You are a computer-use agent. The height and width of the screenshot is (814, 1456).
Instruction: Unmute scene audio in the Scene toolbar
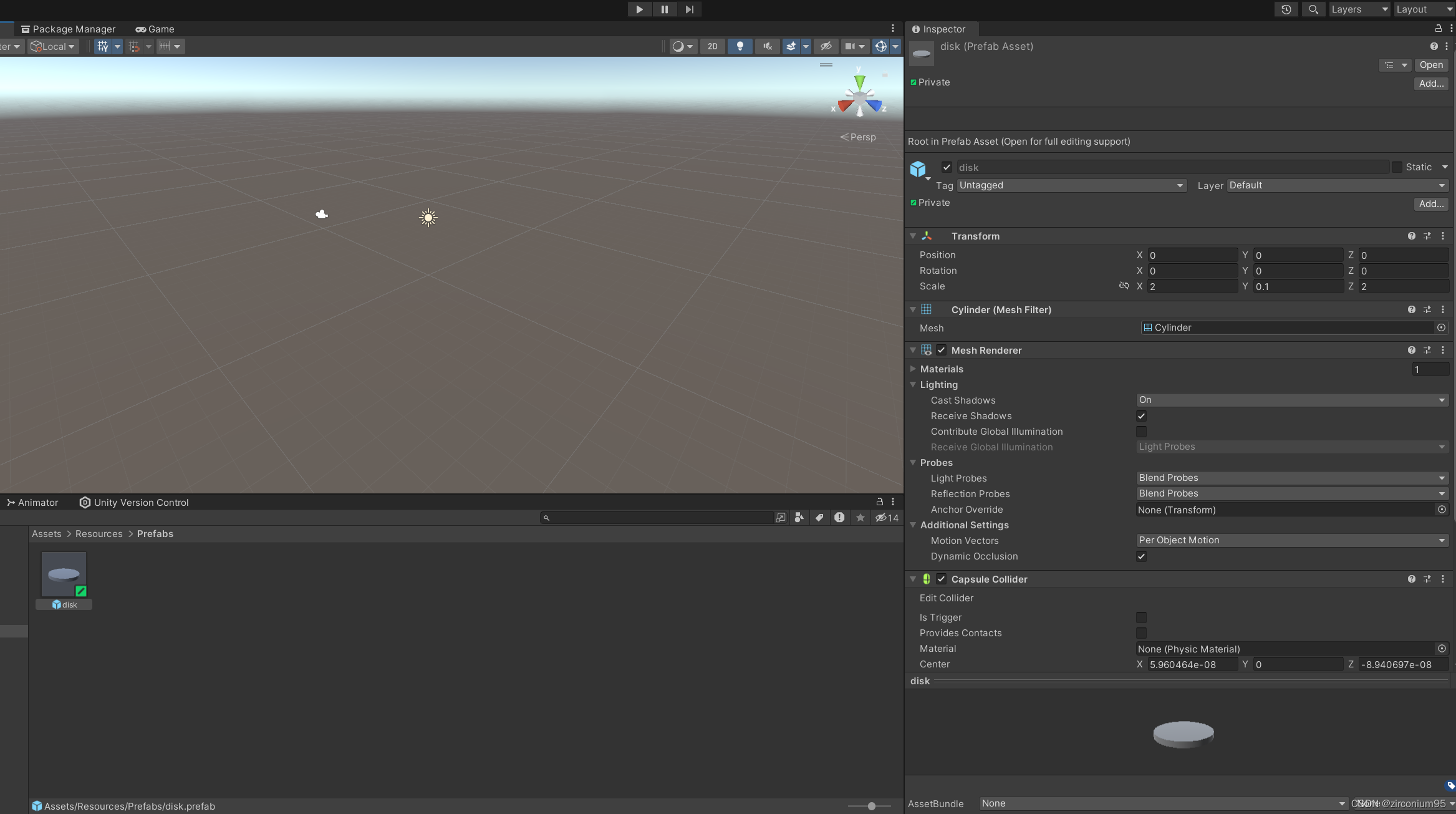coord(766,46)
